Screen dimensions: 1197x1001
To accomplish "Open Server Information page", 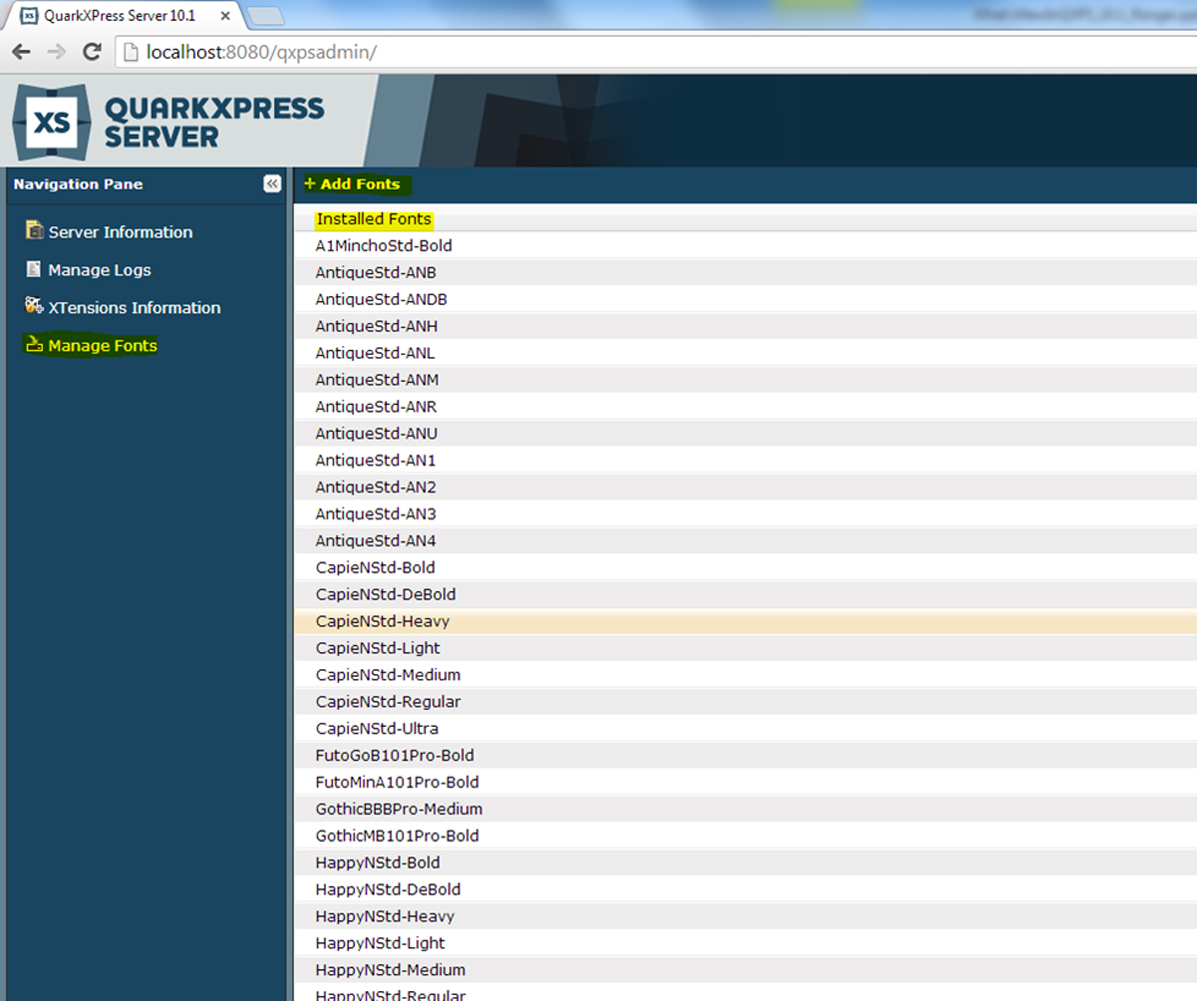I will [x=121, y=232].
